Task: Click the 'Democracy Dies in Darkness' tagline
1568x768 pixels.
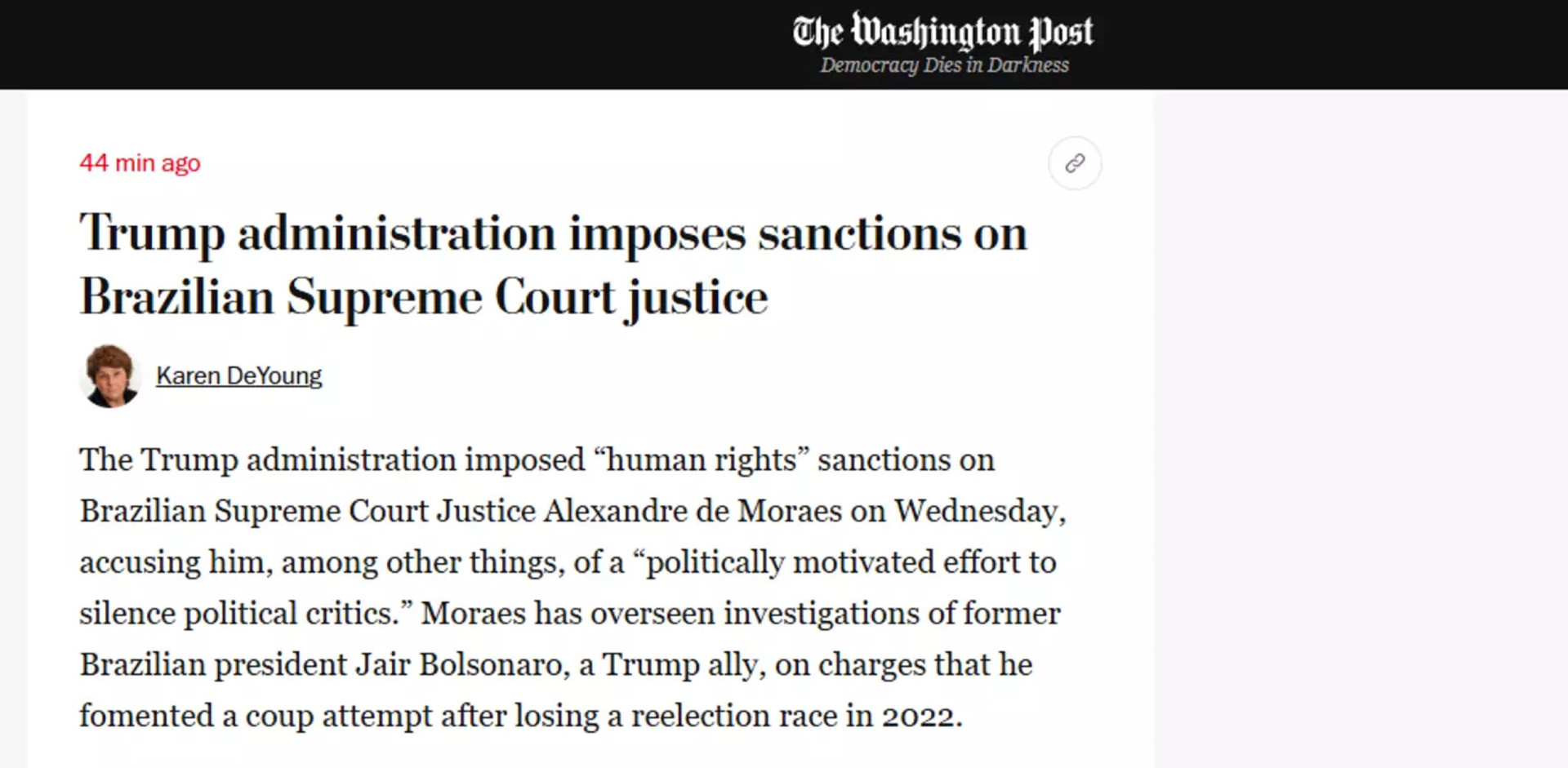Action: [x=944, y=65]
